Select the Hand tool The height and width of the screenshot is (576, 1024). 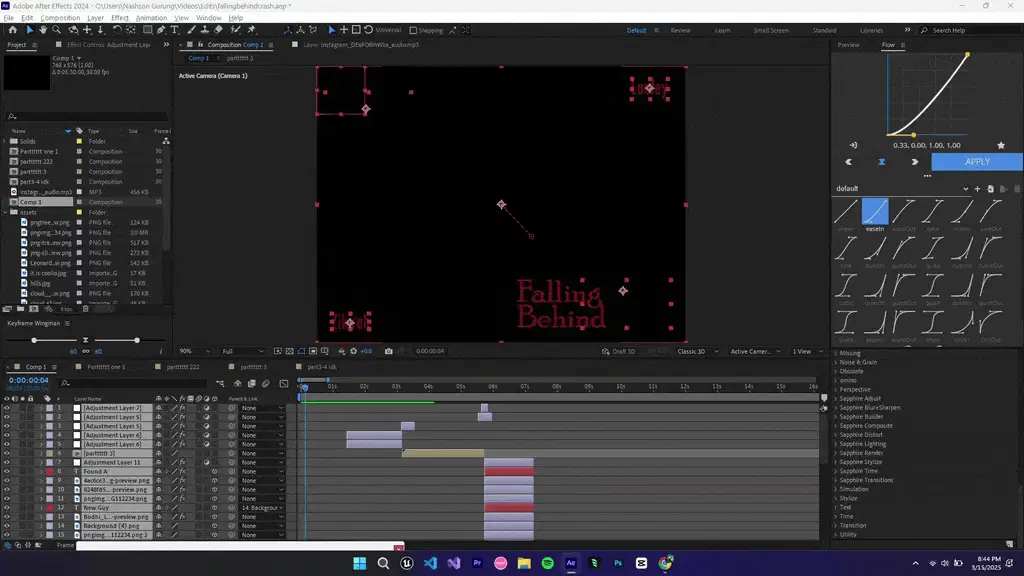click(43, 30)
